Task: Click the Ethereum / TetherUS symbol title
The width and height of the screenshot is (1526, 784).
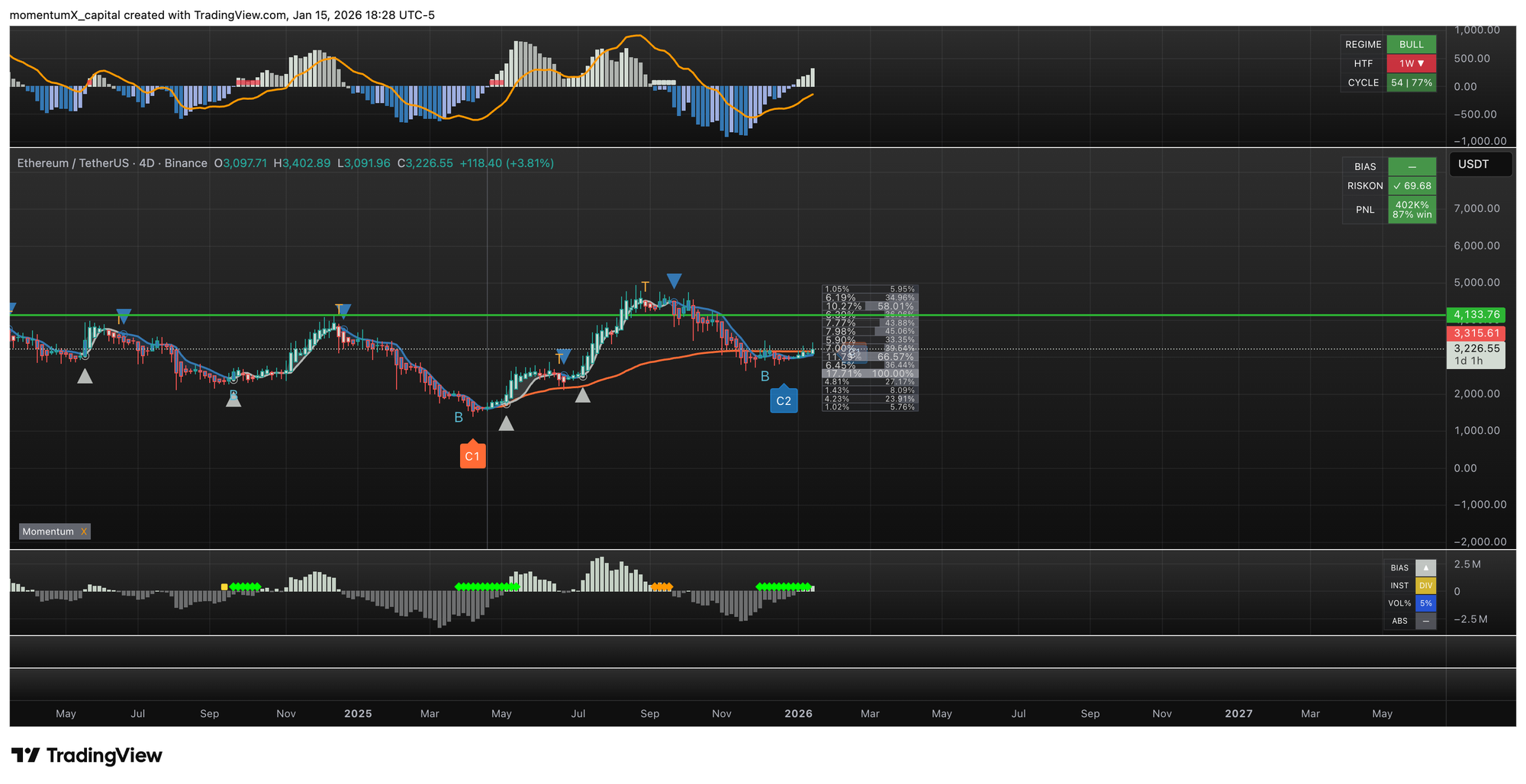Action: point(112,163)
